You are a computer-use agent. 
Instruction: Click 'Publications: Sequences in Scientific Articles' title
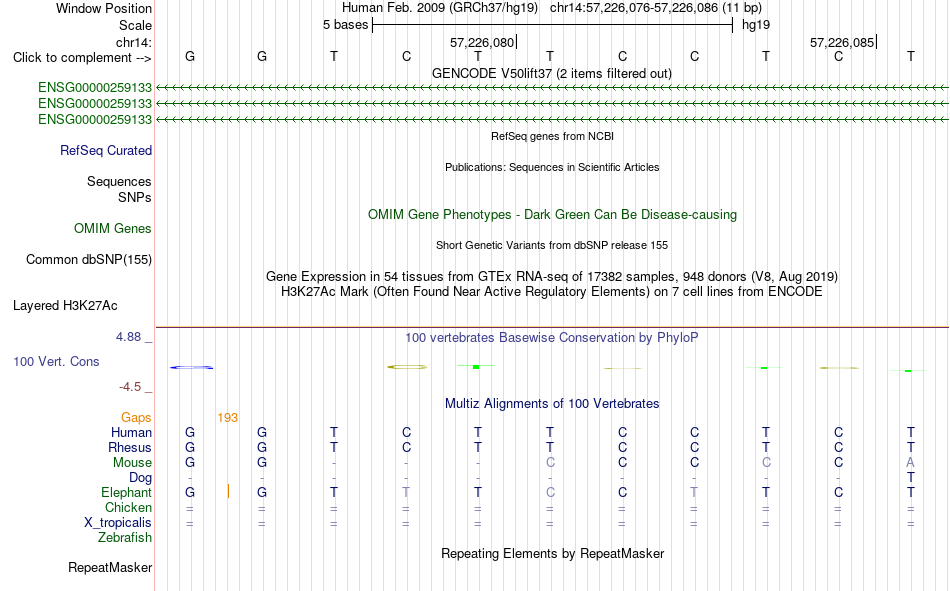[552, 167]
